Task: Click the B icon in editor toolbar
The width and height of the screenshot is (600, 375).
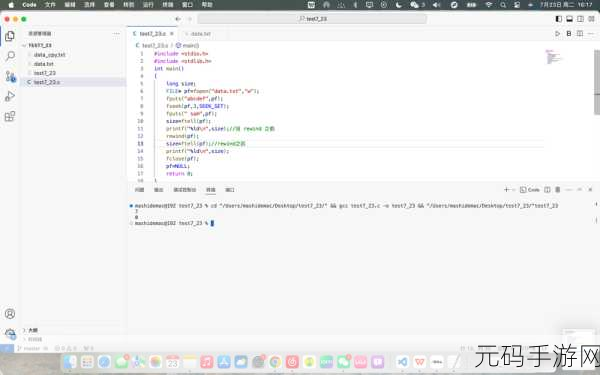Action: tap(569, 34)
